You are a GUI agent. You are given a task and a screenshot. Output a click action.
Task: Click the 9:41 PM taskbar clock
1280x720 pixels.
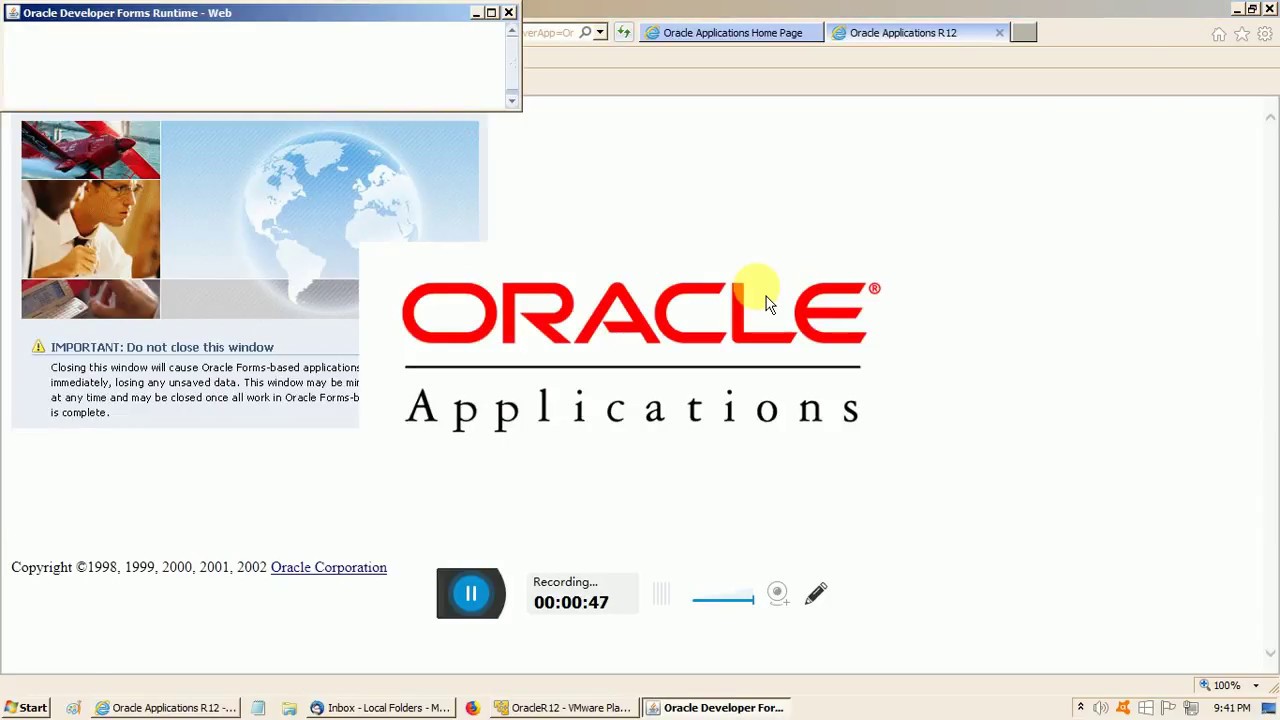click(x=1232, y=708)
